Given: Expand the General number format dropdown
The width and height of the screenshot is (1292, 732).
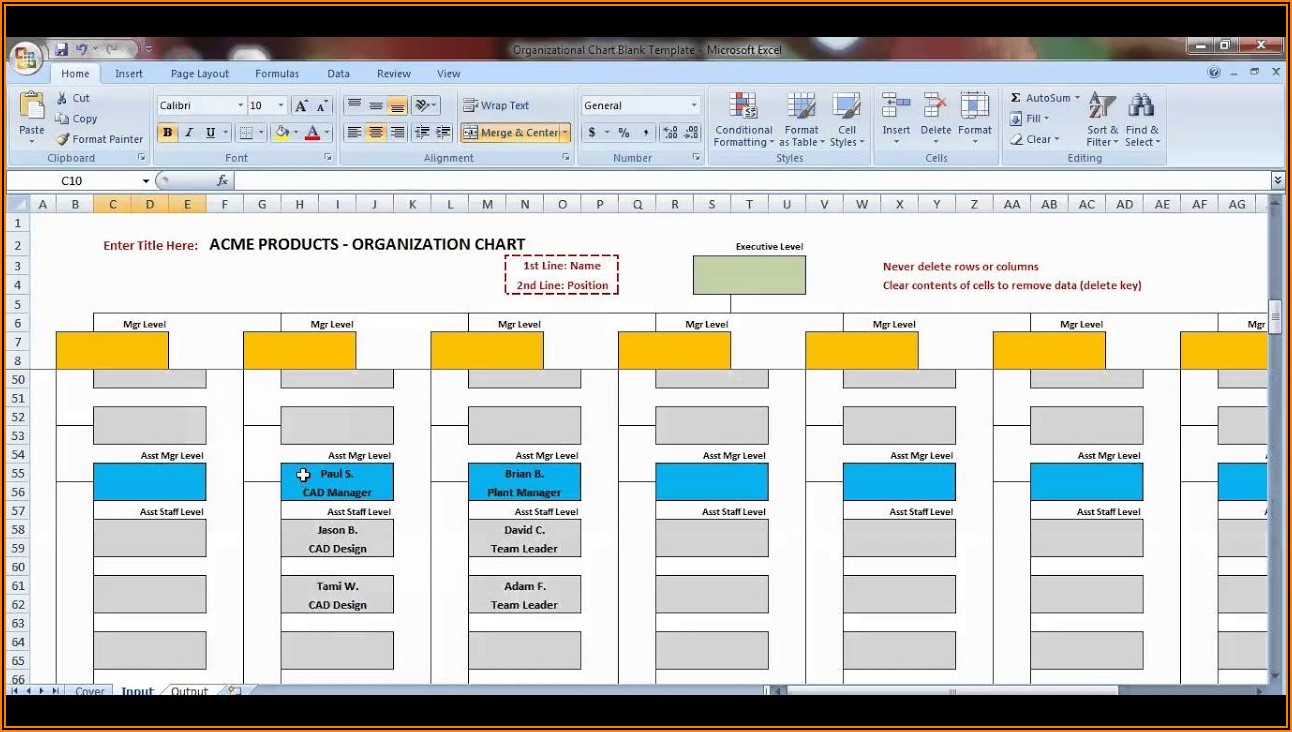Looking at the screenshot, I should 694,106.
